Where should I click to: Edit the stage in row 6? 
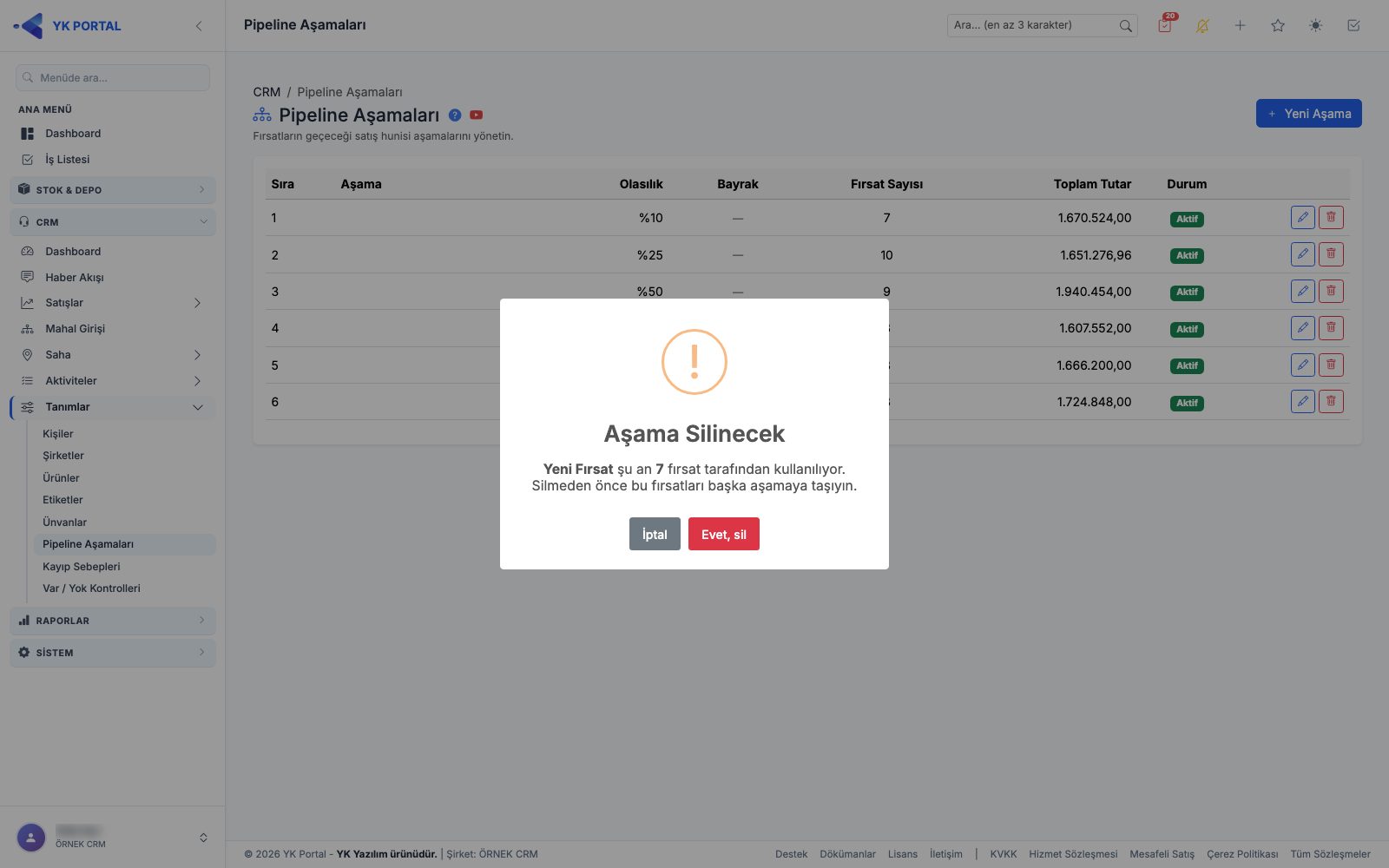[1303, 401]
